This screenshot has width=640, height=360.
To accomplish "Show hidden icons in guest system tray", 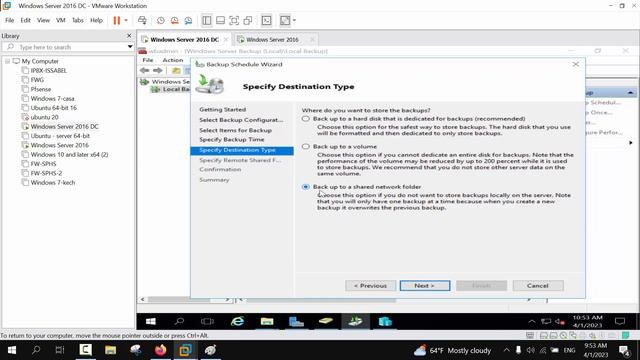I will (x=531, y=322).
